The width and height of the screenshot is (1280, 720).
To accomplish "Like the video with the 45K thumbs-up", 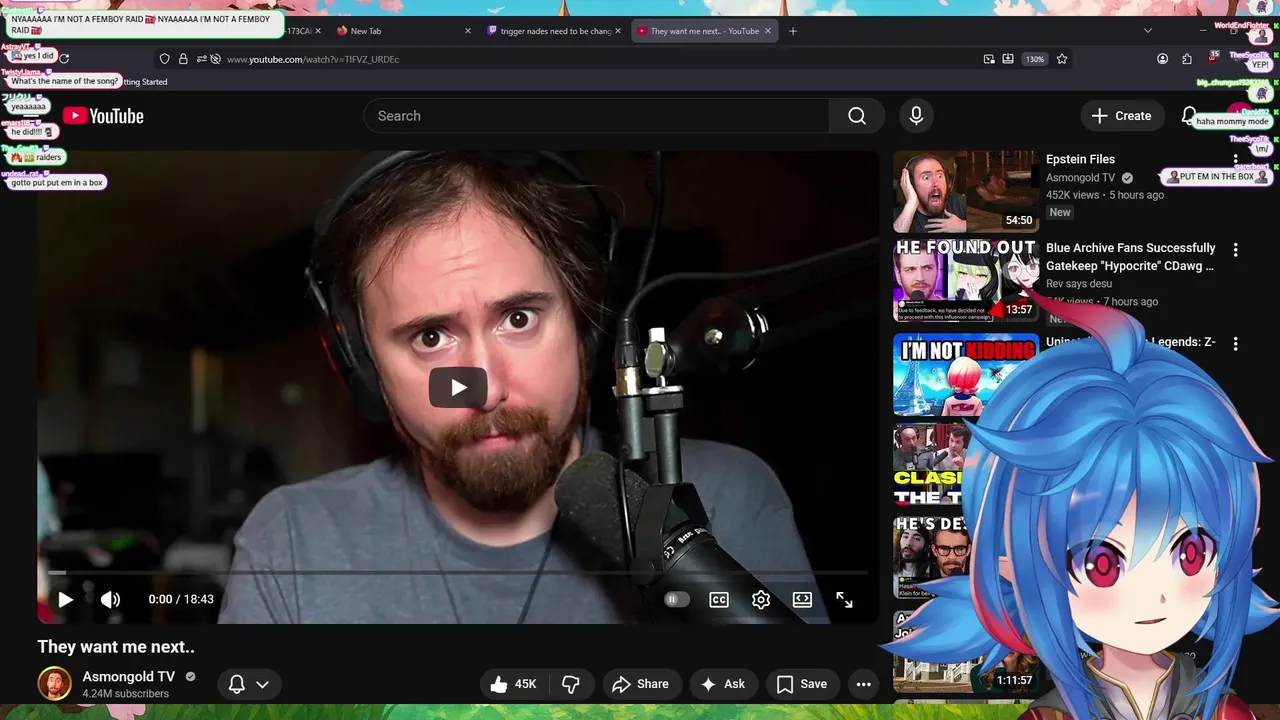I will [513, 684].
